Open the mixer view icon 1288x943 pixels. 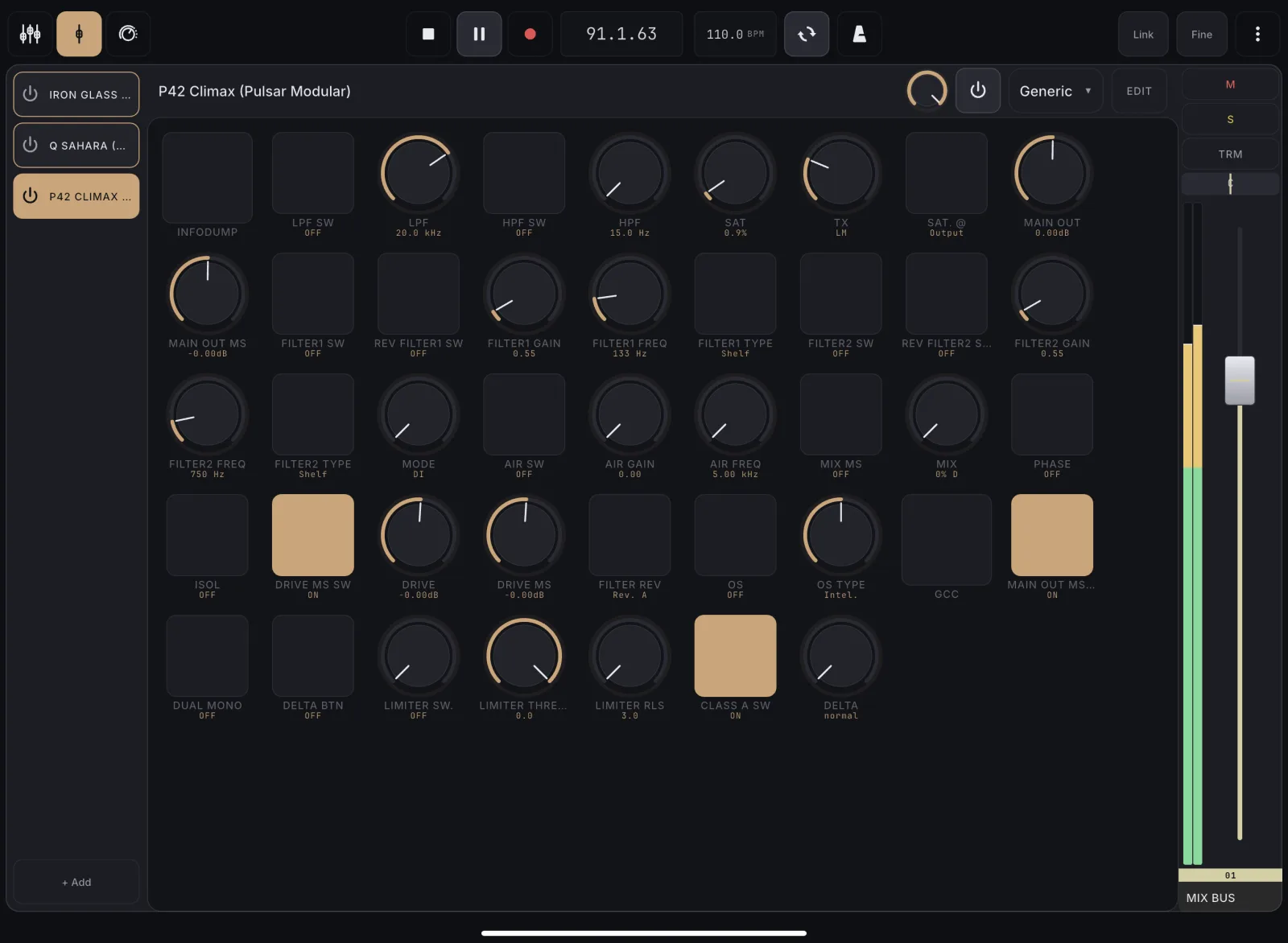[31, 34]
